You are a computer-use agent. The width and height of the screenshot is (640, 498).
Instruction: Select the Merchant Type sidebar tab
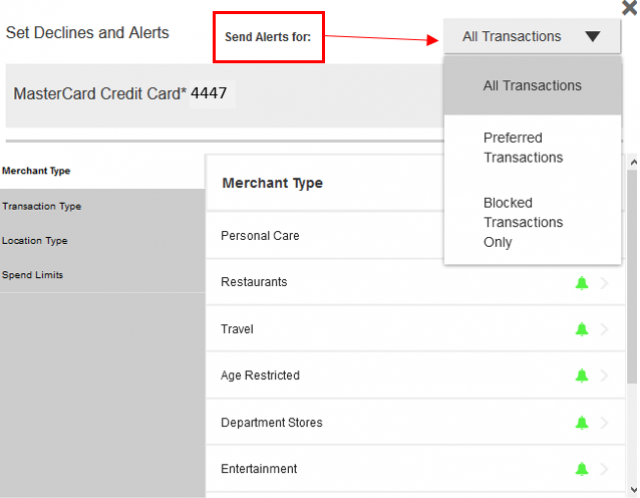(x=102, y=171)
